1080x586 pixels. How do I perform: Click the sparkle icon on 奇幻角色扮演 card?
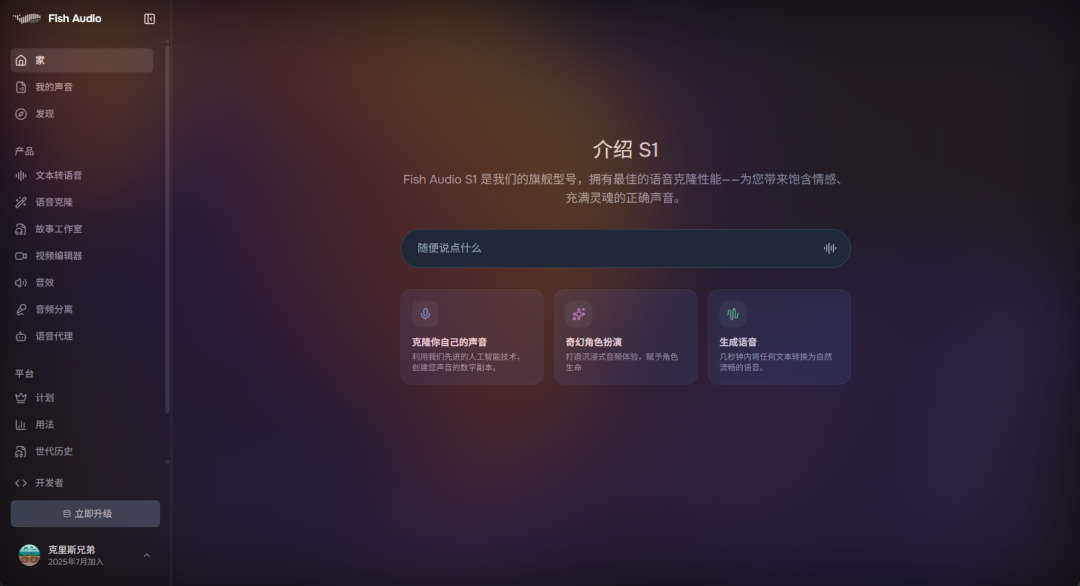coord(578,313)
